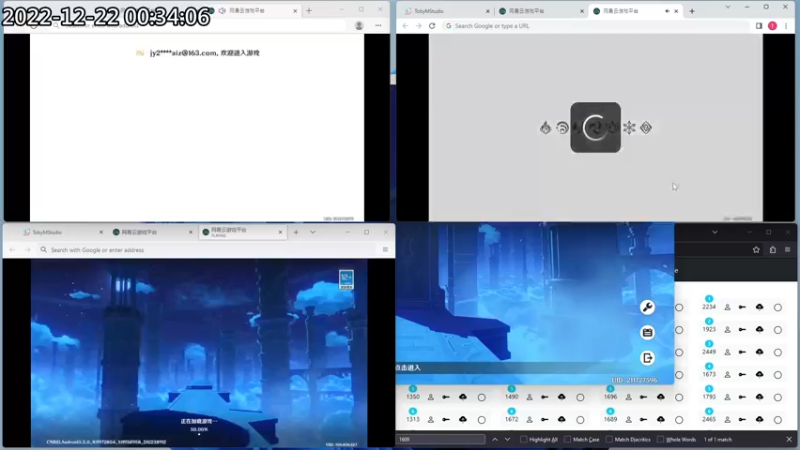
Task: Select the radio button for row 2234
Action: [x=778, y=307]
